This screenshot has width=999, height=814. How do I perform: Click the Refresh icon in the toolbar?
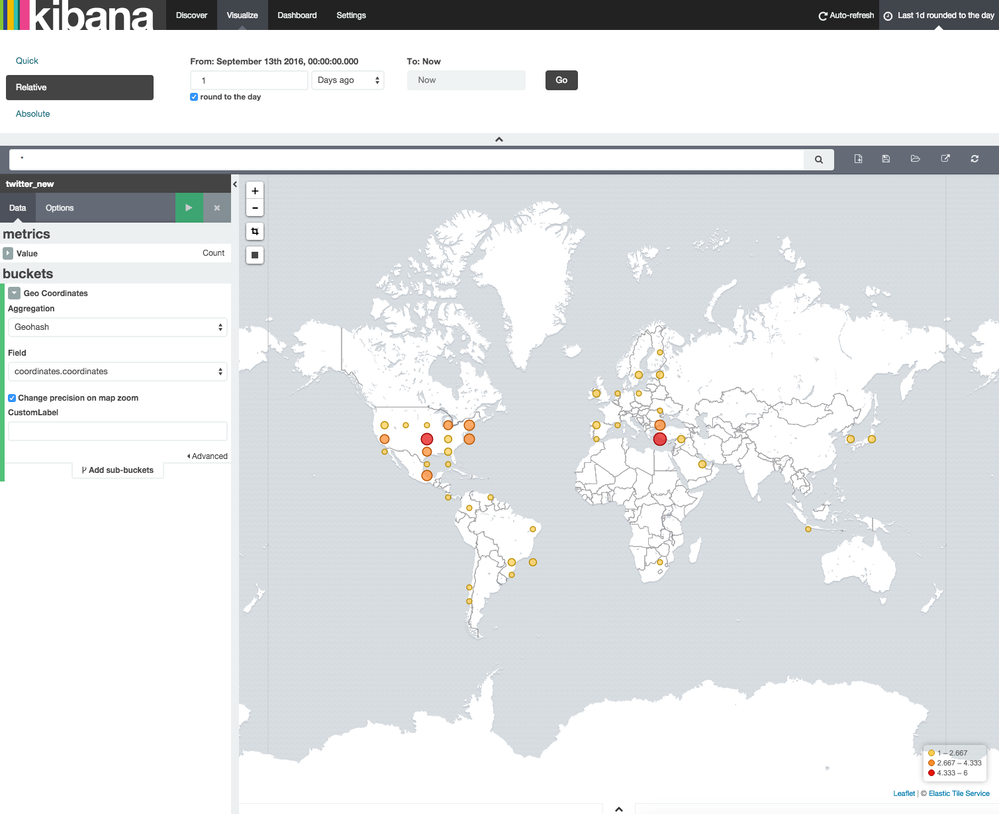click(x=975, y=158)
